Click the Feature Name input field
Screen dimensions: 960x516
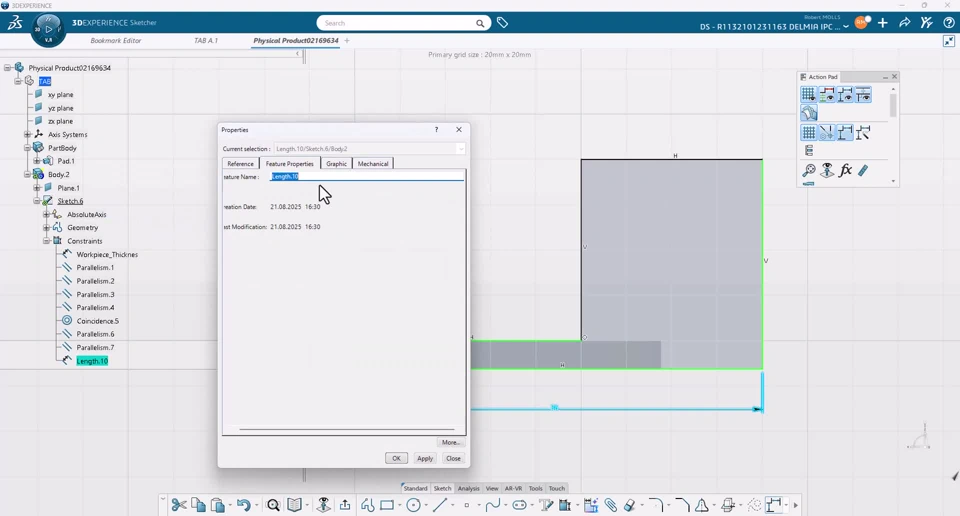pos(367,177)
